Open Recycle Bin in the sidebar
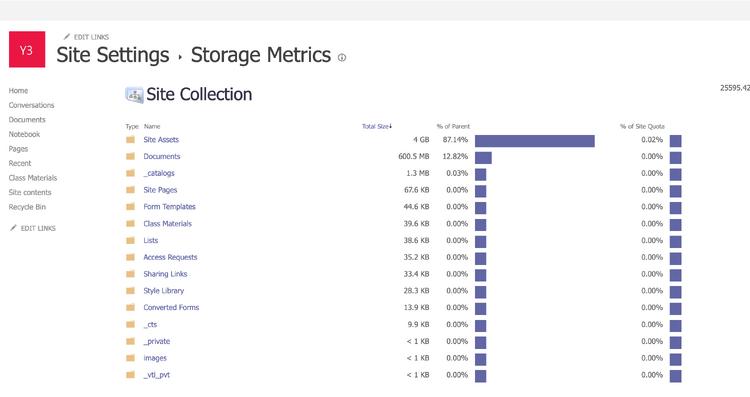 pyautogui.click(x=27, y=207)
